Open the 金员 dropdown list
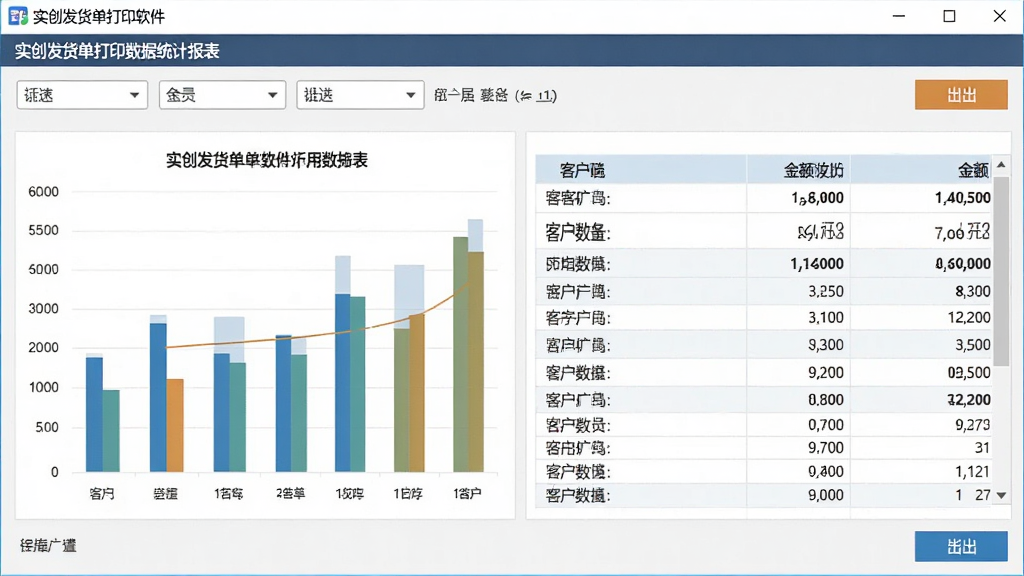The height and width of the screenshot is (576, 1024). pyautogui.click(x=222, y=95)
